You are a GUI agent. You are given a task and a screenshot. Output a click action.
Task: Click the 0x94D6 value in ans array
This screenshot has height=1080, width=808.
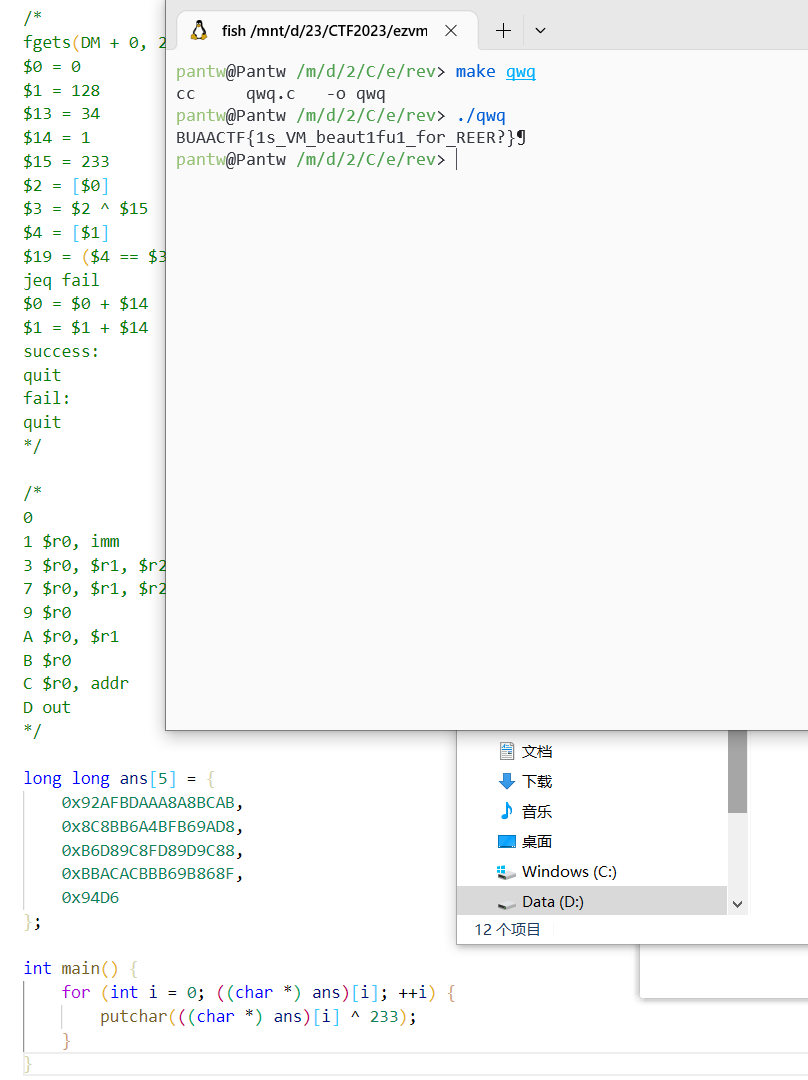point(90,898)
